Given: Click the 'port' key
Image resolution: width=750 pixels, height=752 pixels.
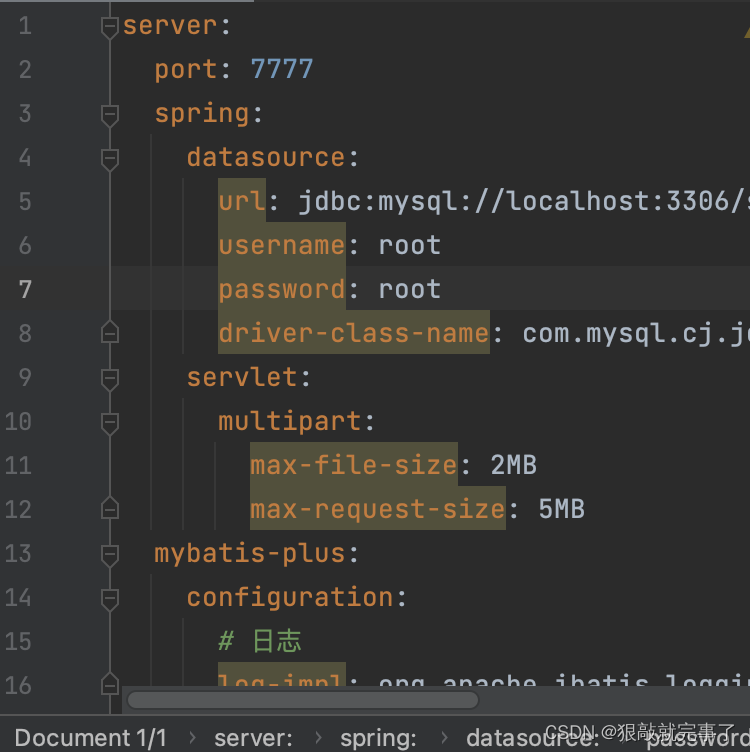Looking at the screenshot, I should point(186,70).
